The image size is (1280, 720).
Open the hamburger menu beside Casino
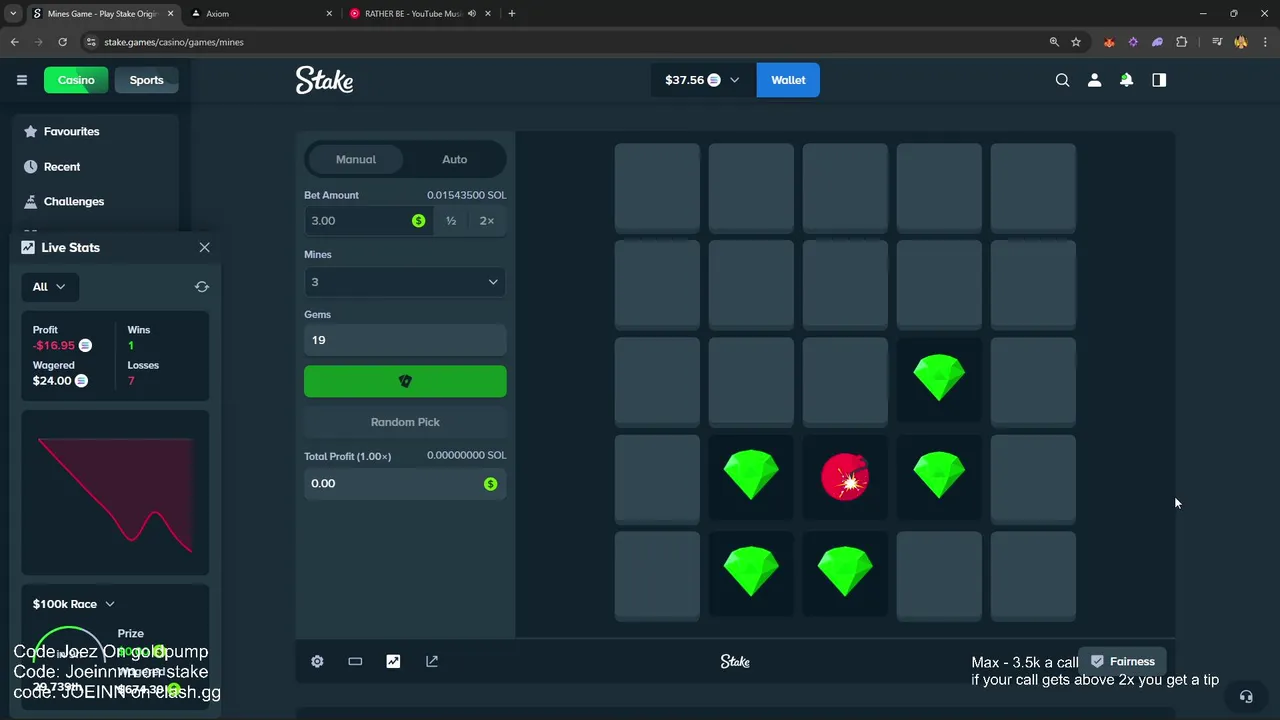click(x=21, y=80)
